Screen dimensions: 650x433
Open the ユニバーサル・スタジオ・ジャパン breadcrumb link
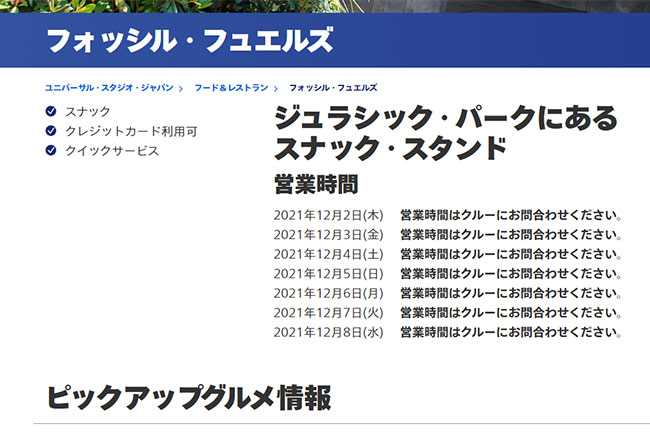tap(109, 88)
